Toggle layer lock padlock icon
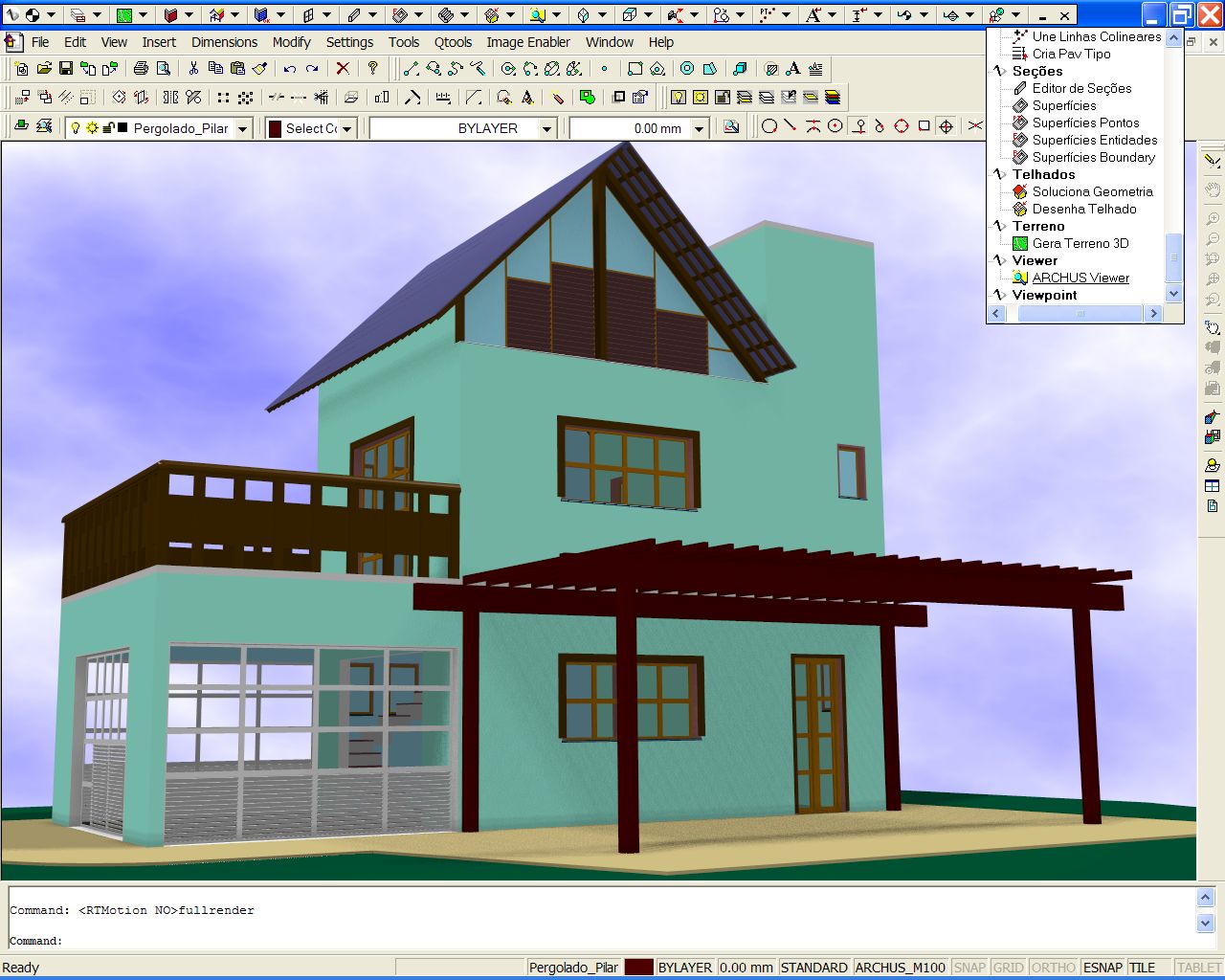This screenshot has width=1225, height=980. tap(108, 127)
